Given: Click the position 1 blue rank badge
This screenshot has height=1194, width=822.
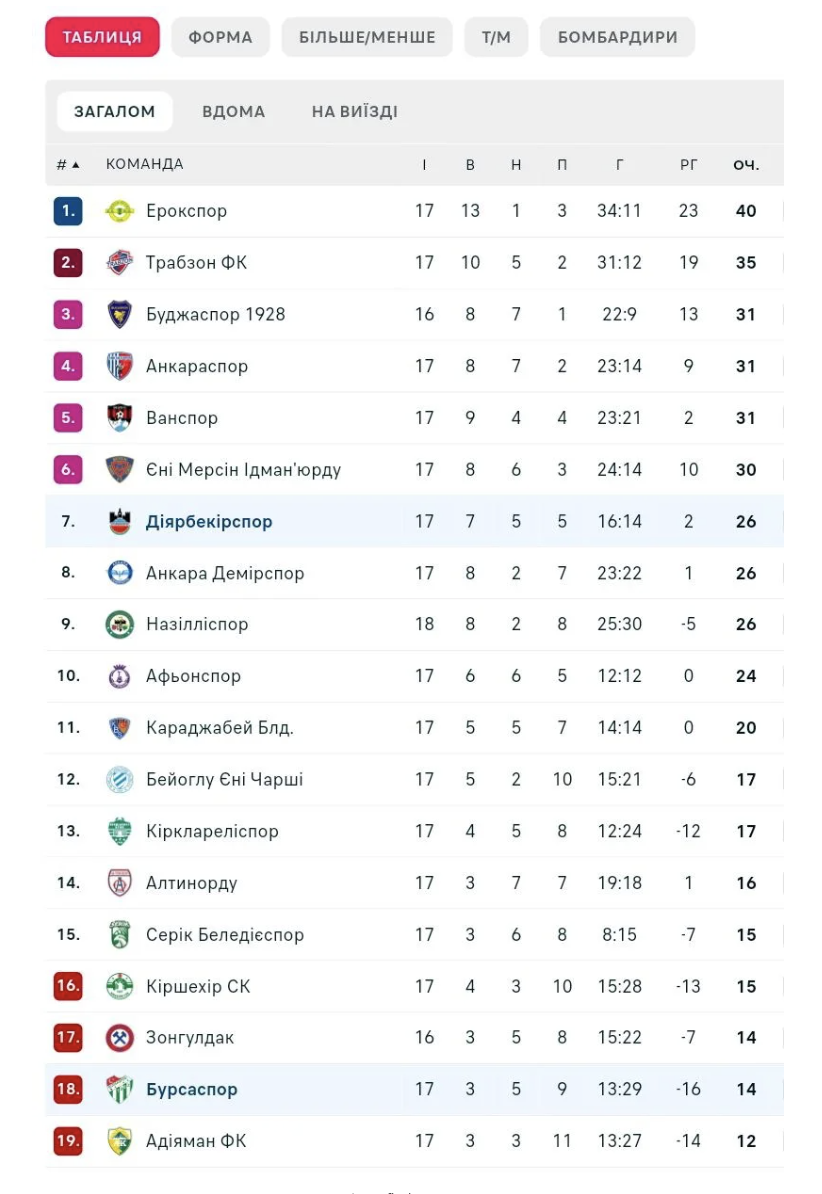Looking at the screenshot, I should click(x=68, y=211).
